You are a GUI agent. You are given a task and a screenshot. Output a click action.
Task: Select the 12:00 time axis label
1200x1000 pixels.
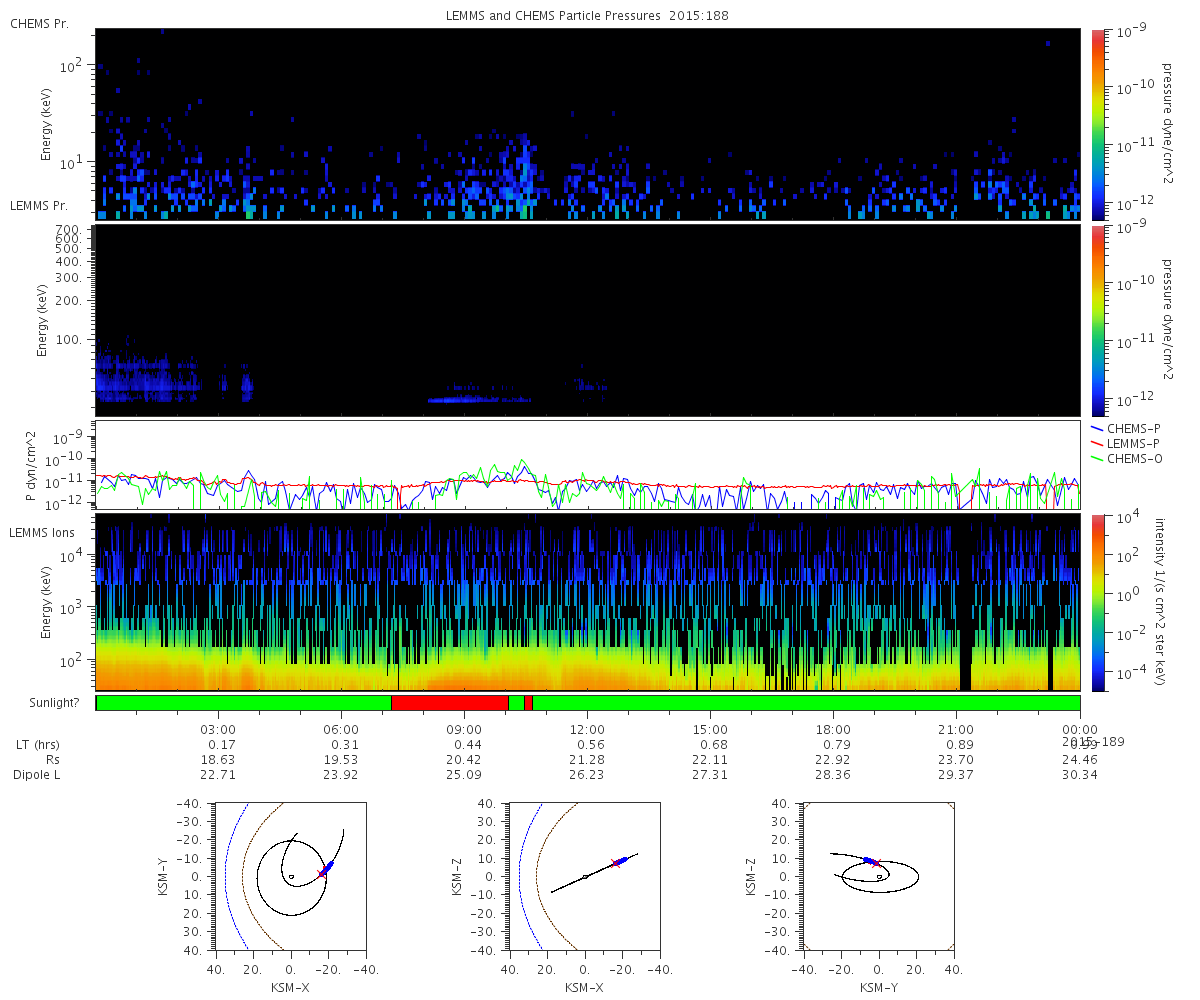[587, 729]
